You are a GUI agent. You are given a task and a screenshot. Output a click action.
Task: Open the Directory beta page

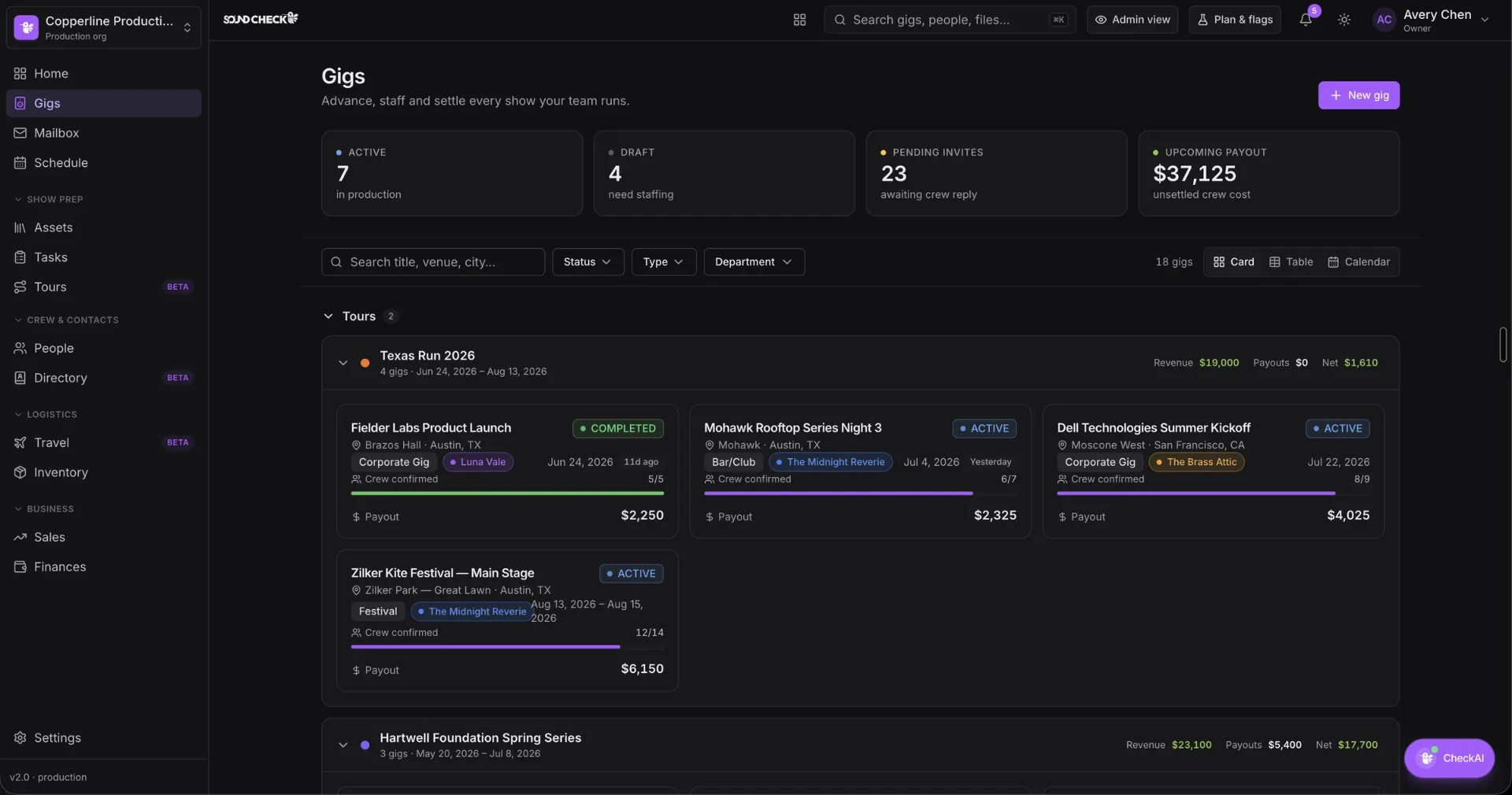click(x=103, y=378)
